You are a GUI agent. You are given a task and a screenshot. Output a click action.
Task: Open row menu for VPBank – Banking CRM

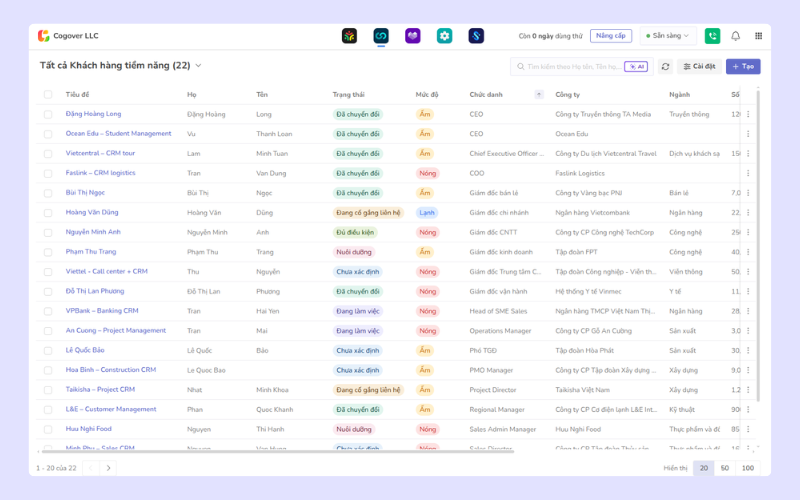pos(748,311)
